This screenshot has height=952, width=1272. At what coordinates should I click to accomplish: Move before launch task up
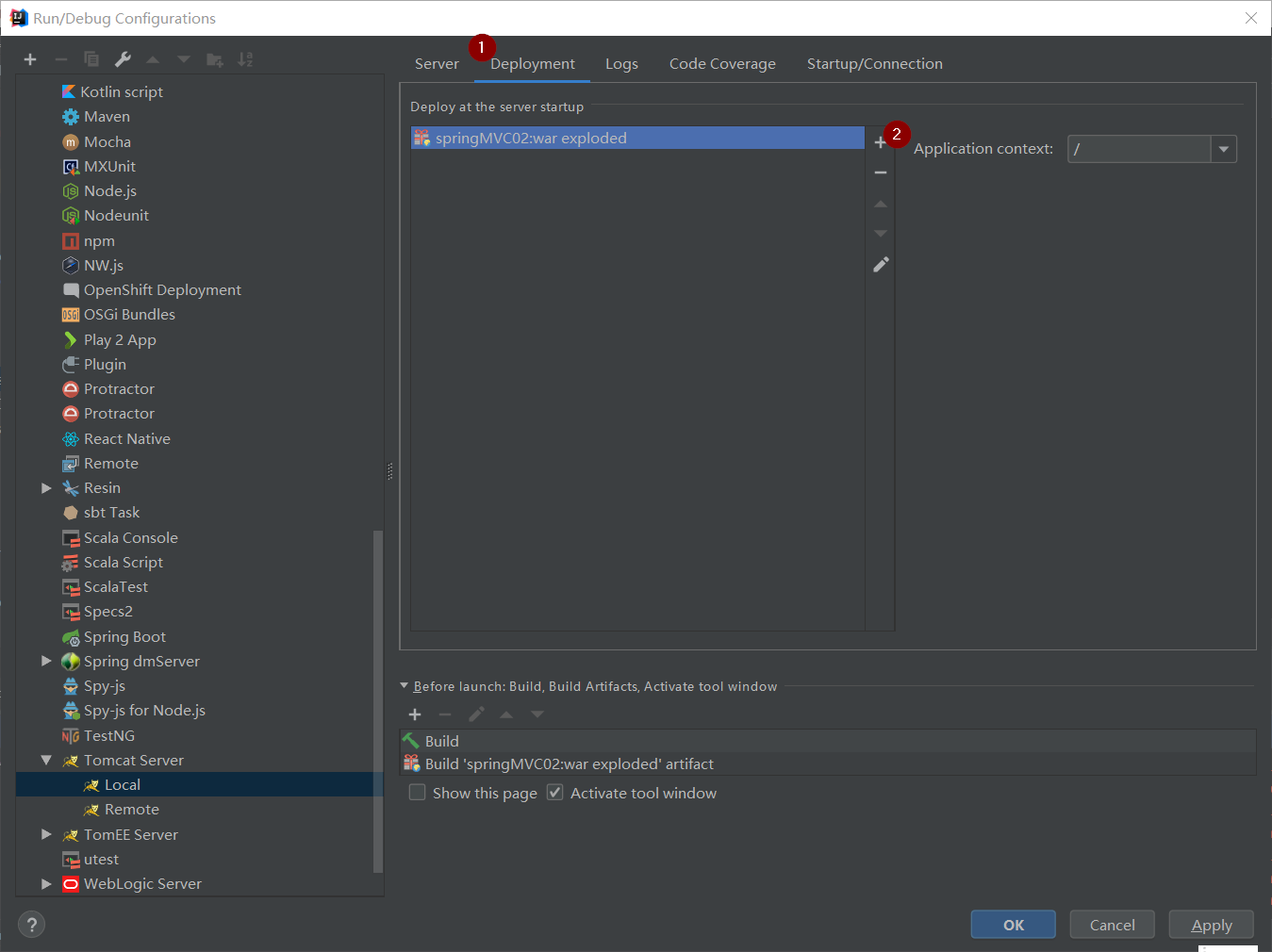pos(506,714)
